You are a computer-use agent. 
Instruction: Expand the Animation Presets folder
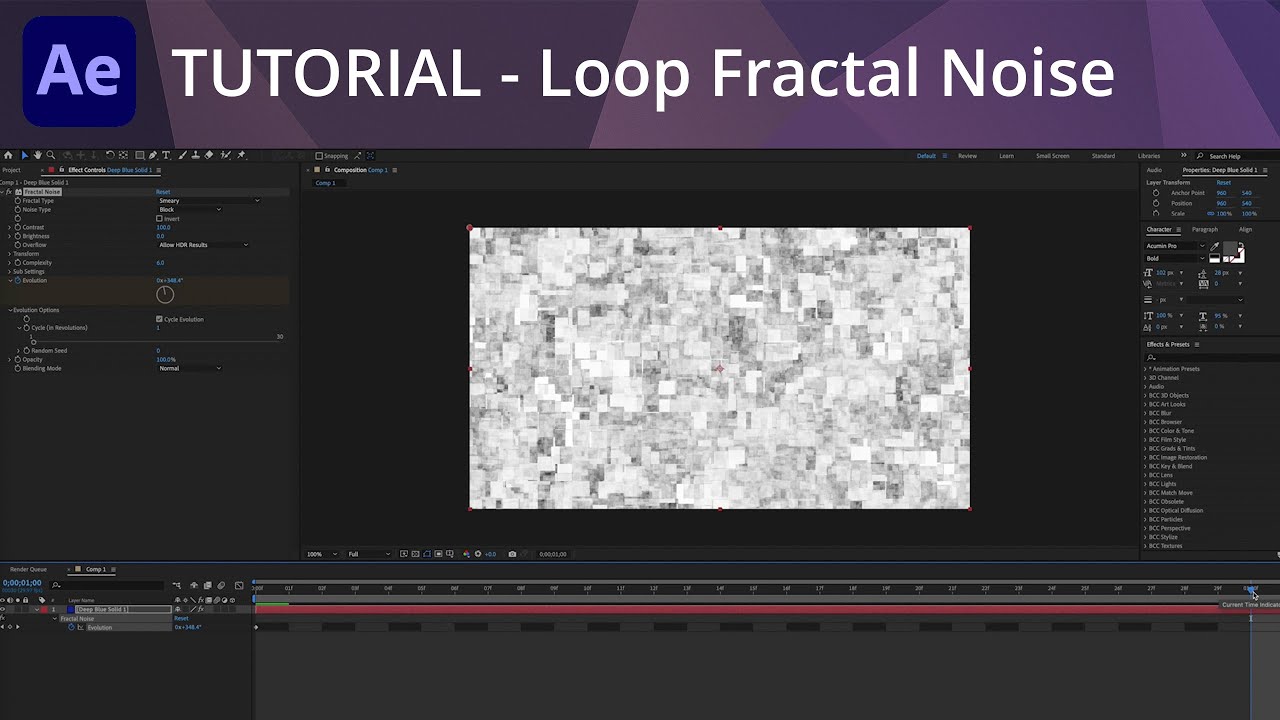[1146, 369]
